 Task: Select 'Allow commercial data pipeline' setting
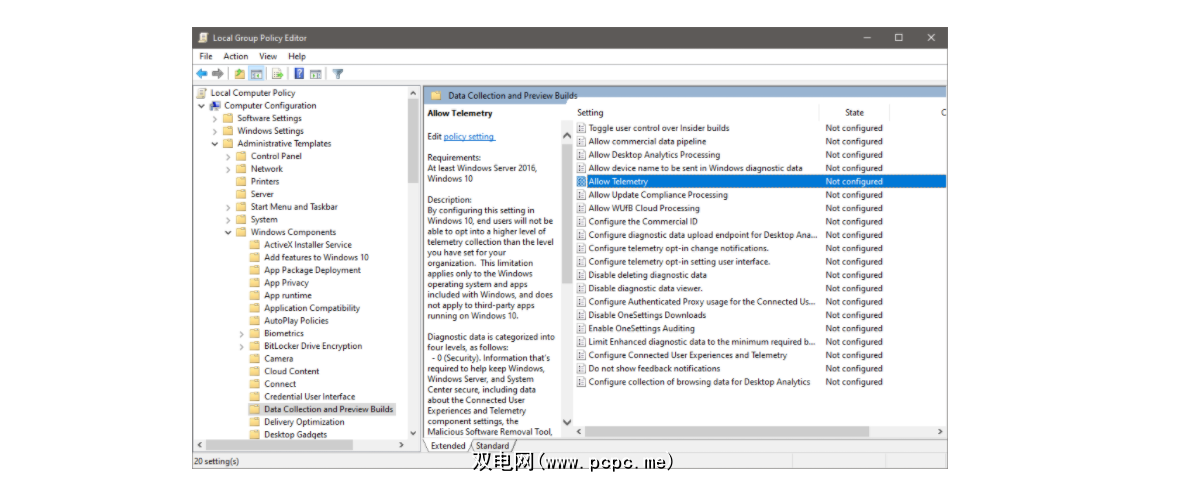[x=647, y=141]
